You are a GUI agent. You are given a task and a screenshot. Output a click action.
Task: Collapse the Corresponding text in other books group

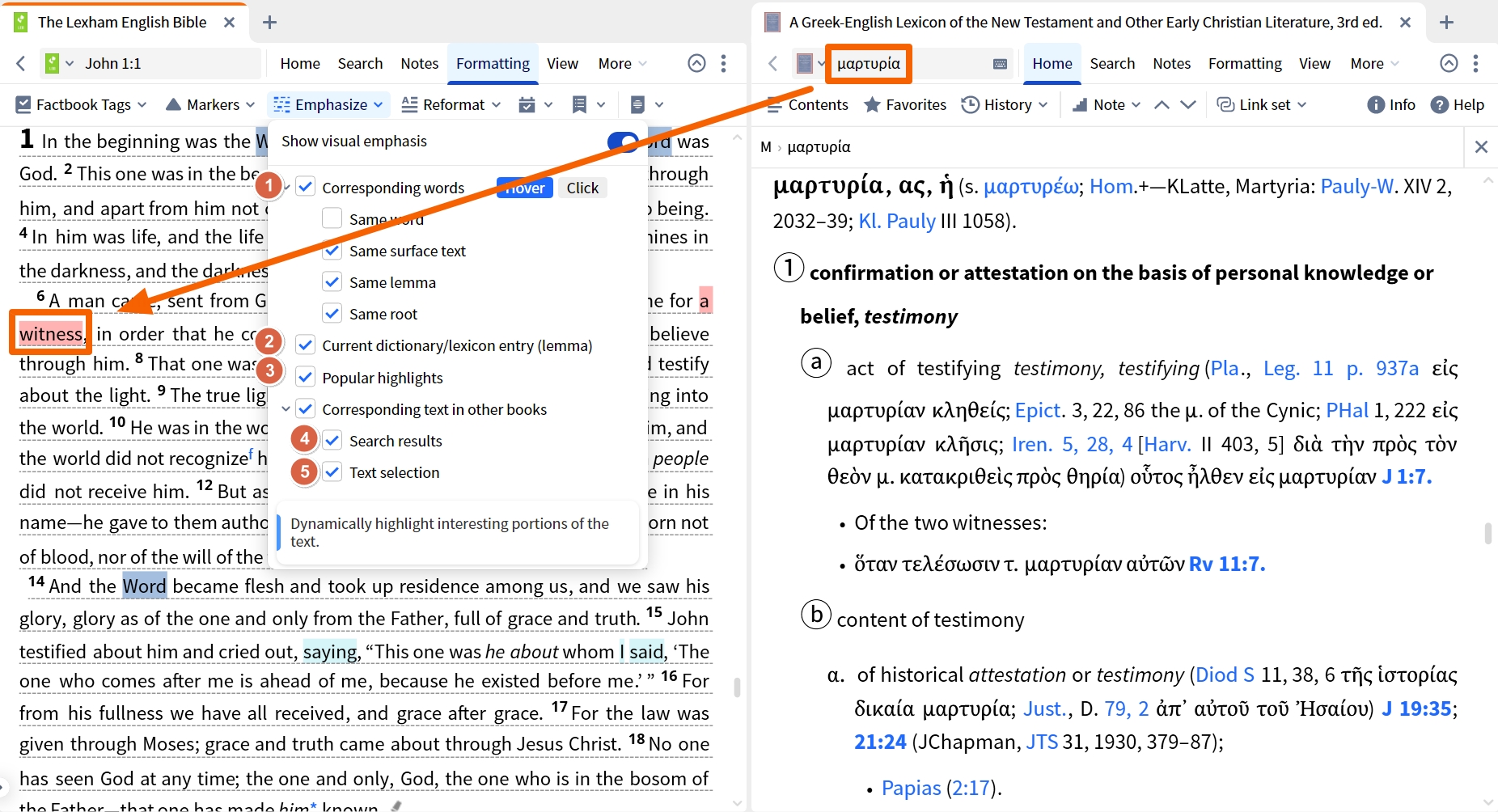pyautogui.click(x=286, y=409)
